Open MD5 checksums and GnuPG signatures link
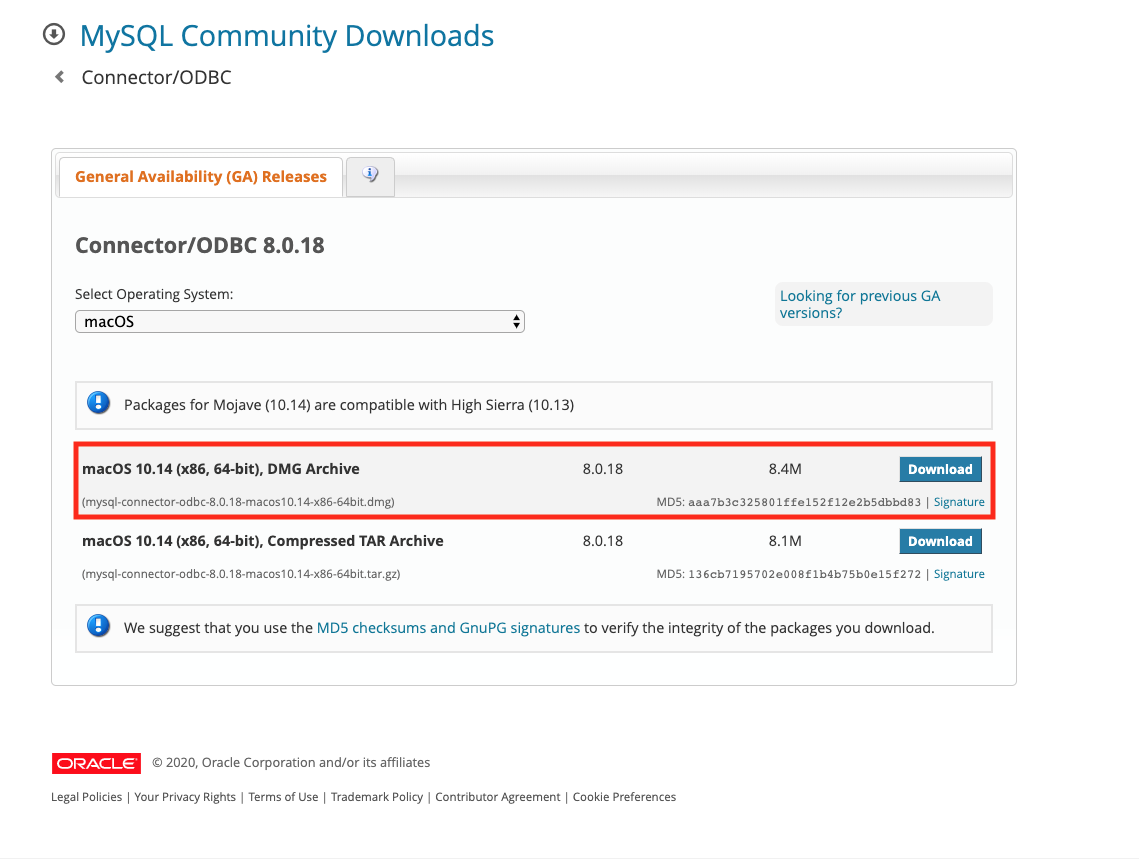This screenshot has height=859, width=1139. pos(448,627)
